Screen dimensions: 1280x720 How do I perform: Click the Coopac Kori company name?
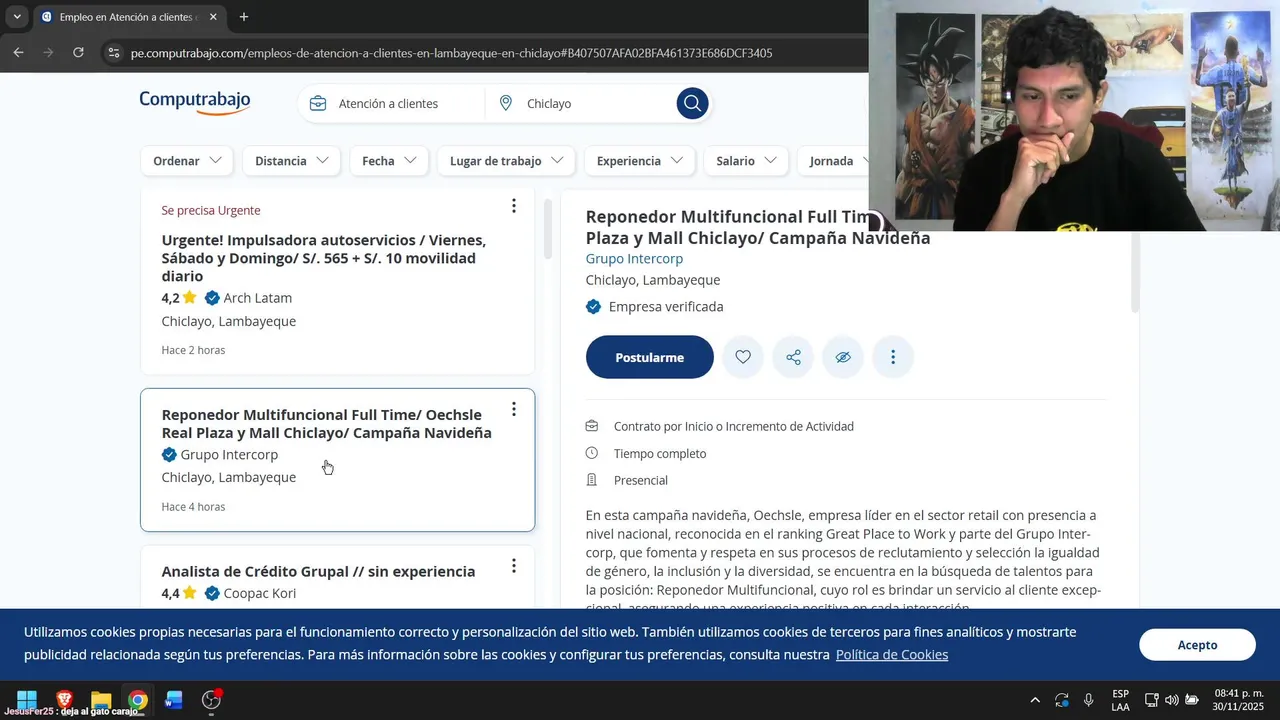[x=260, y=593]
